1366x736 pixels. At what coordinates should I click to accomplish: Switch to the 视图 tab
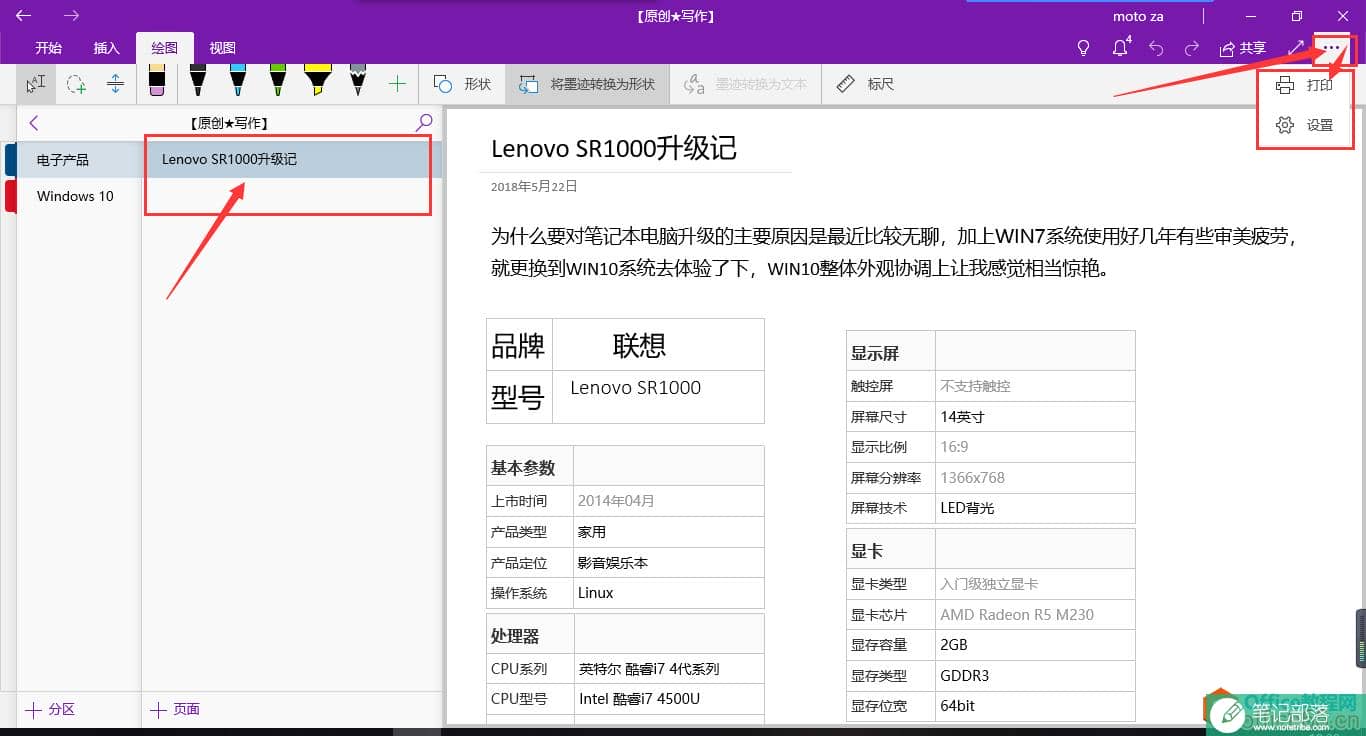click(223, 48)
